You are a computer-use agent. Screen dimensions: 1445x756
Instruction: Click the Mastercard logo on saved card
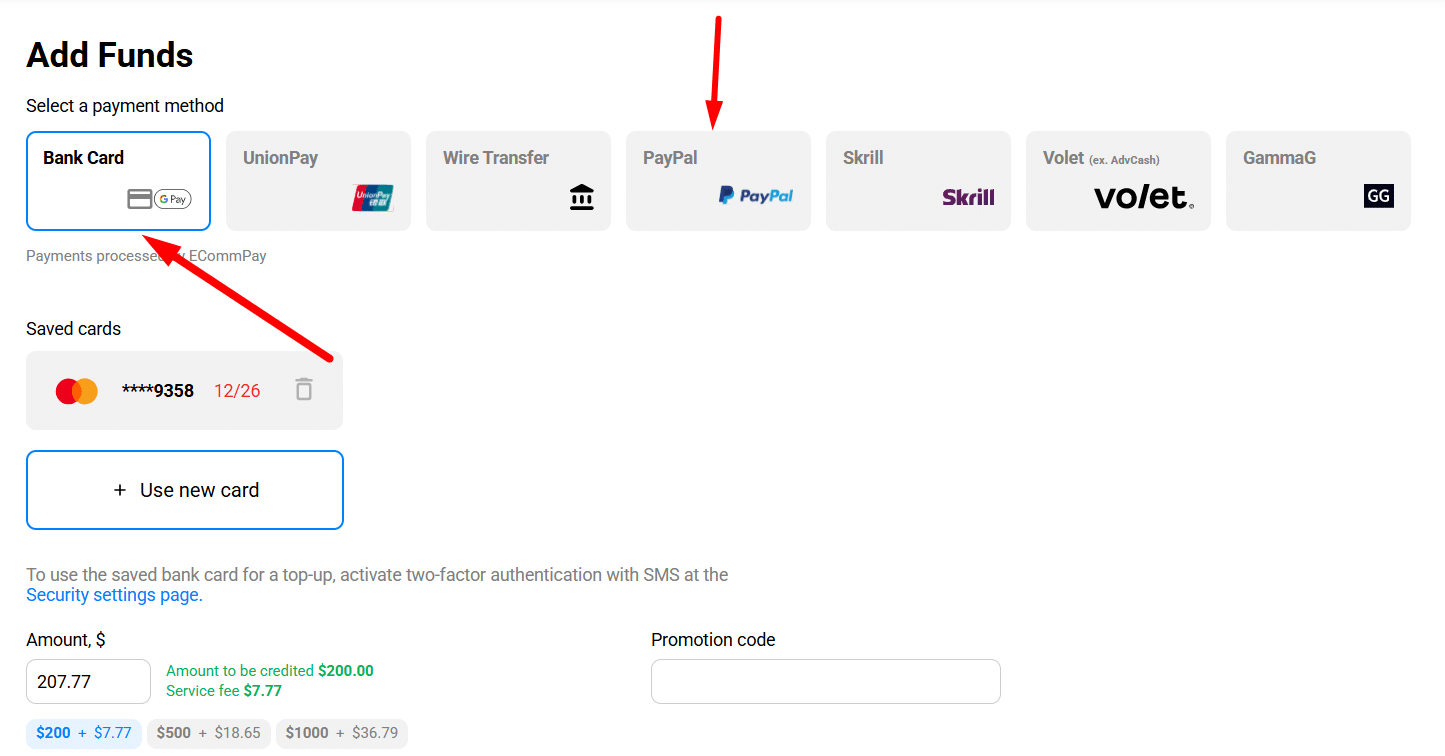(77, 391)
